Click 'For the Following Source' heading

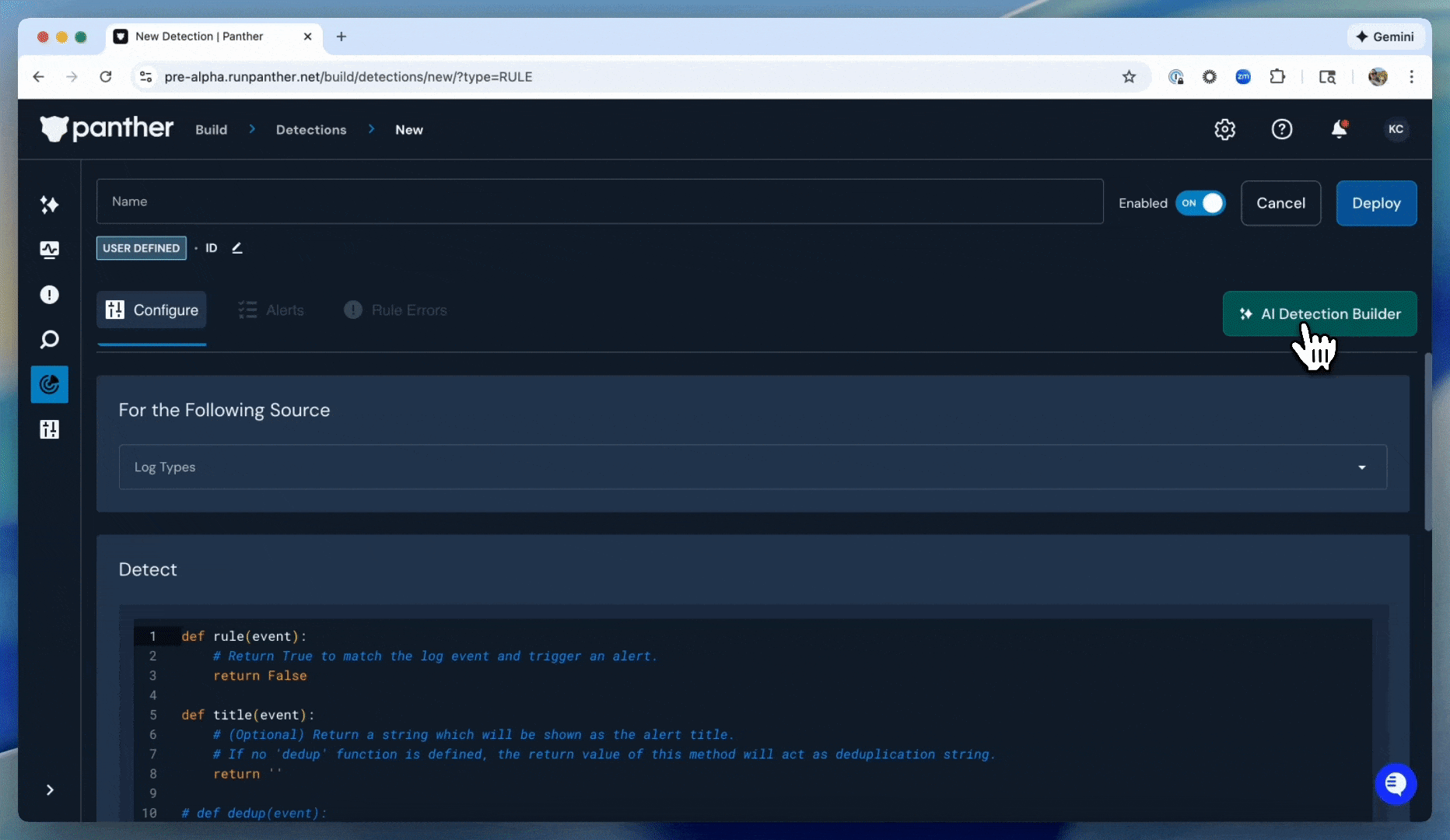[x=224, y=410]
